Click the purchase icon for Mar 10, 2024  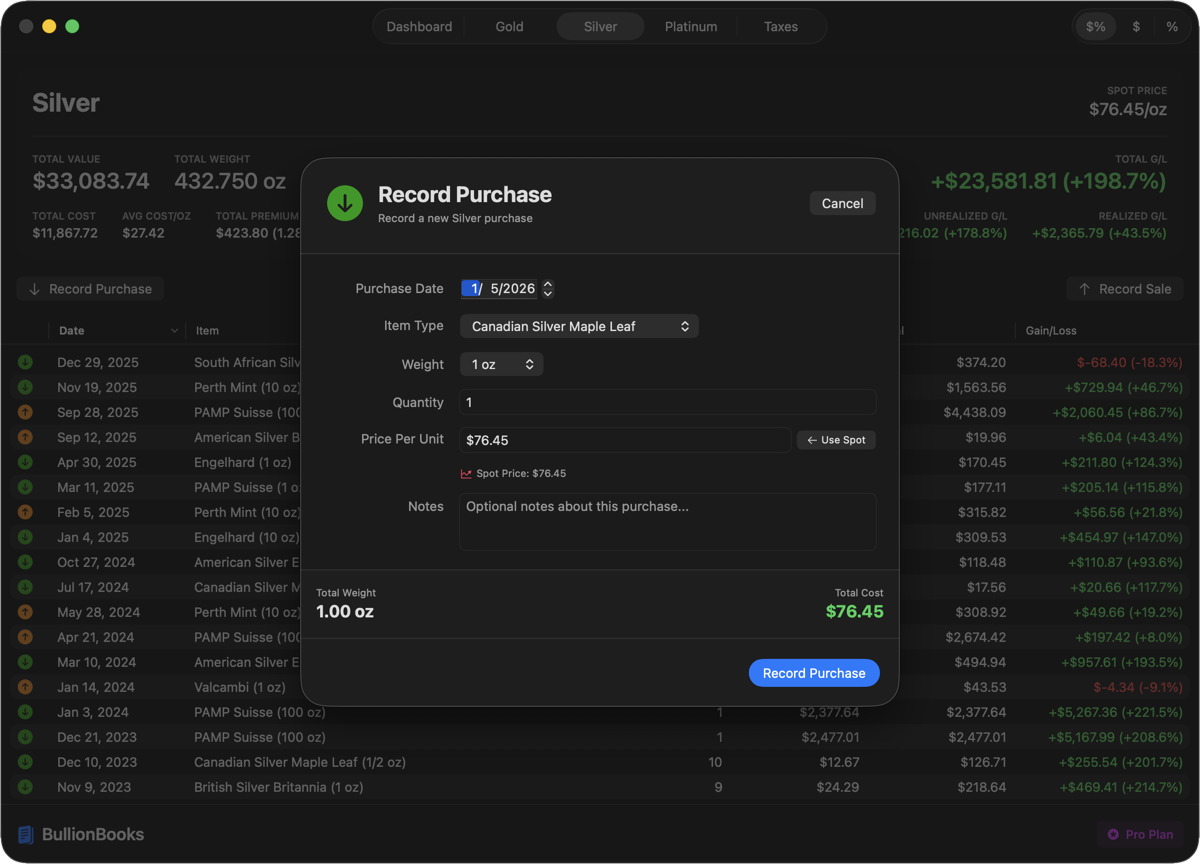coord(25,662)
